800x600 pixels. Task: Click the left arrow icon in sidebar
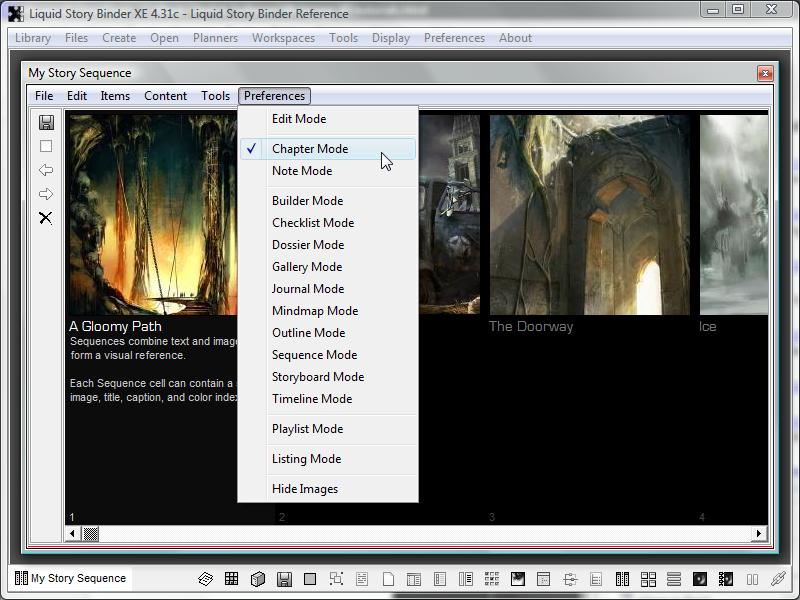coord(46,170)
